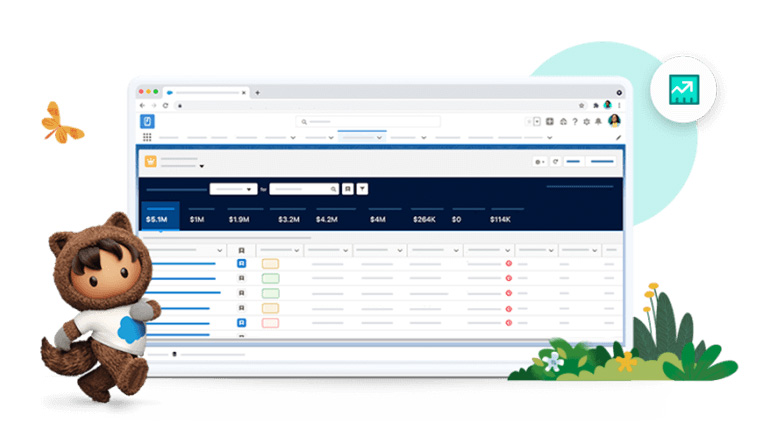The image size is (768, 432).
Task: Toggle the icon in the second table row
Action: pos(241,278)
